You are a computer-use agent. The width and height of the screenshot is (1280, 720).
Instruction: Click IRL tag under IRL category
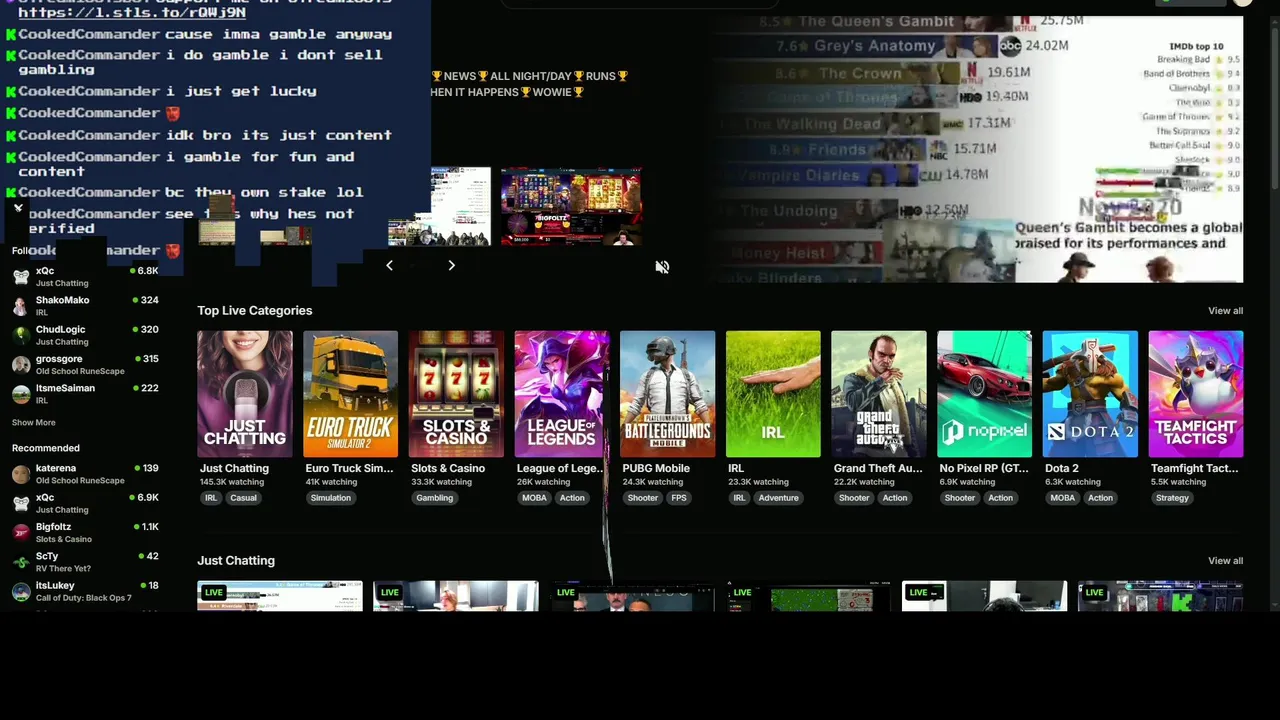(740, 498)
